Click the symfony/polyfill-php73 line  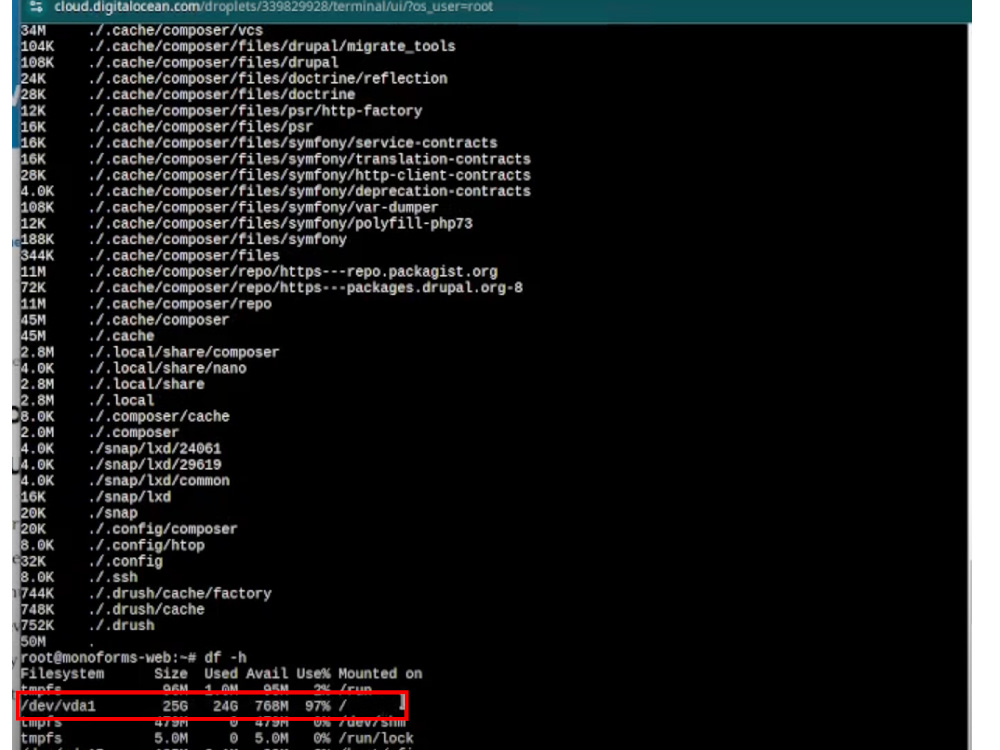[247, 224]
